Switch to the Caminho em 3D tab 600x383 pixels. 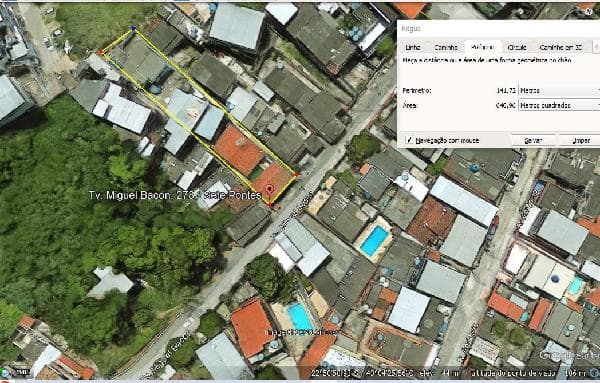click(x=561, y=47)
